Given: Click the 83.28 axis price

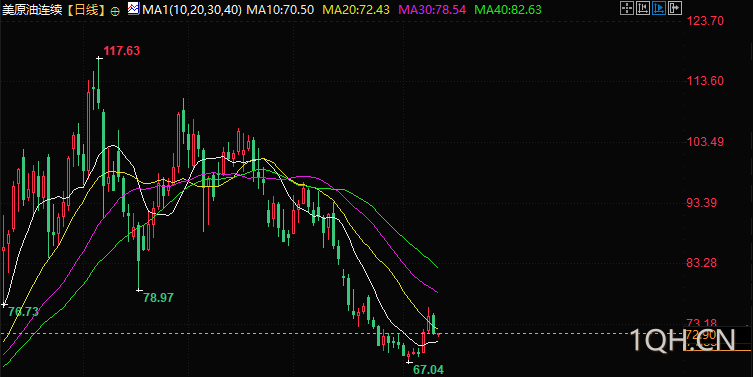Looking at the screenshot, I should click(702, 263).
